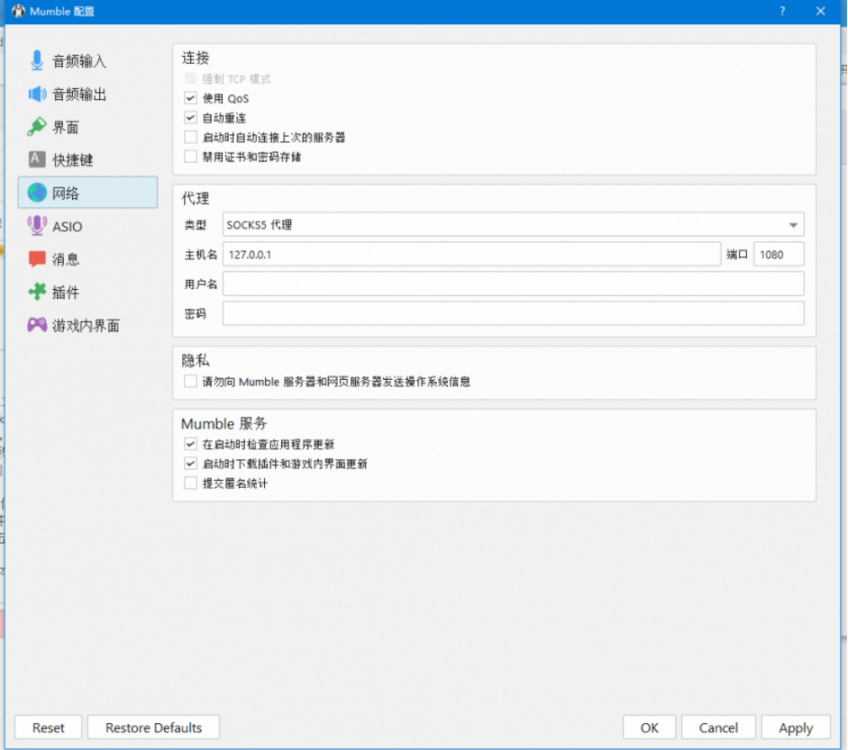Select the 插件 puzzle piece icon
The image size is (848, 750).
[37, 292]
